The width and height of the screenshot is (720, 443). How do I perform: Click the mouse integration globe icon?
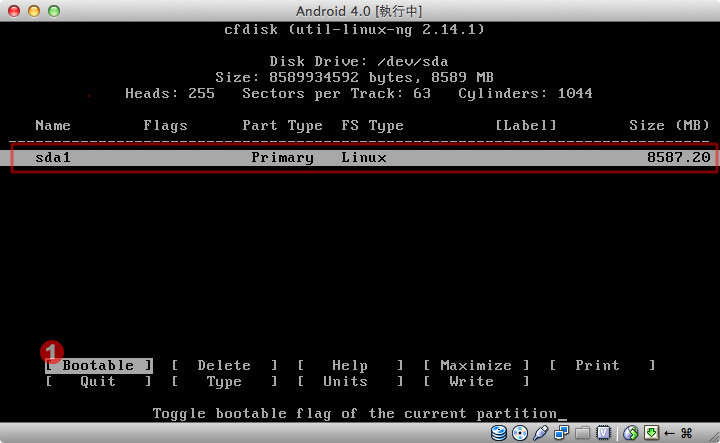click(x=631, y=433)
